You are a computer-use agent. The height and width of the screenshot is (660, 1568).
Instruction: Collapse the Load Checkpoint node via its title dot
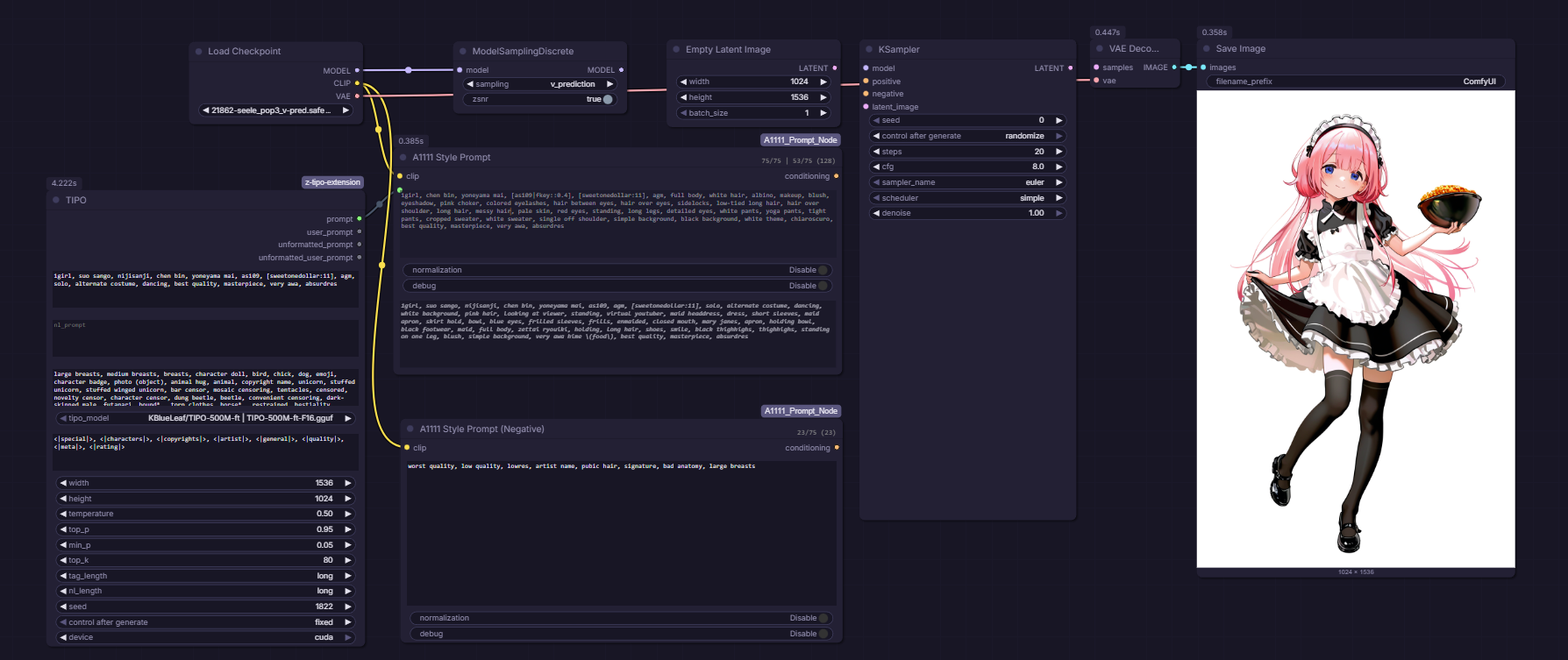tap(199, 52)
